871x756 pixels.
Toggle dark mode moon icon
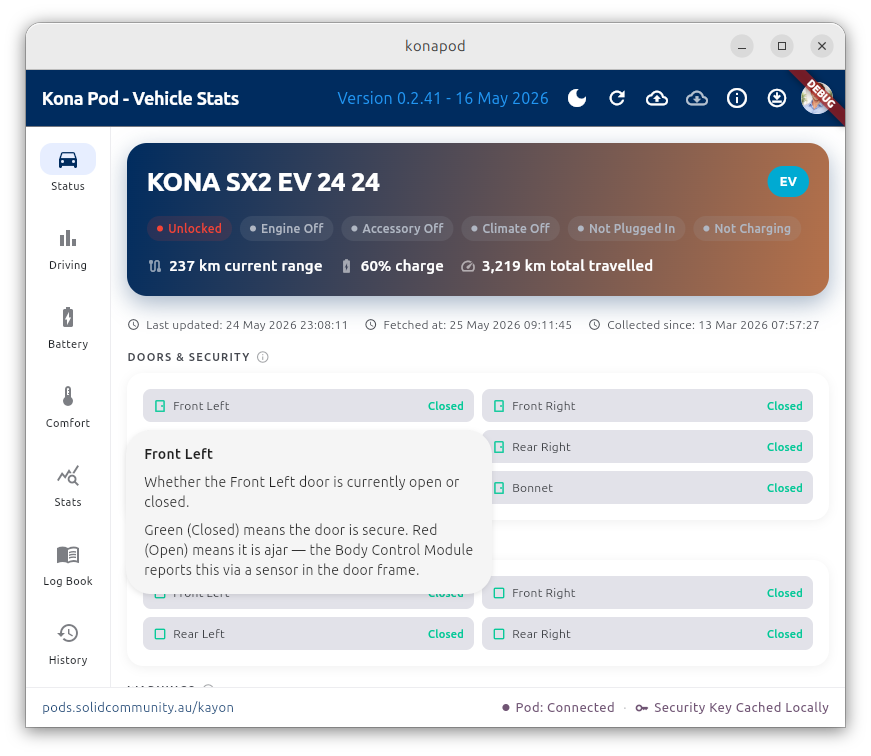click(577, 98)
